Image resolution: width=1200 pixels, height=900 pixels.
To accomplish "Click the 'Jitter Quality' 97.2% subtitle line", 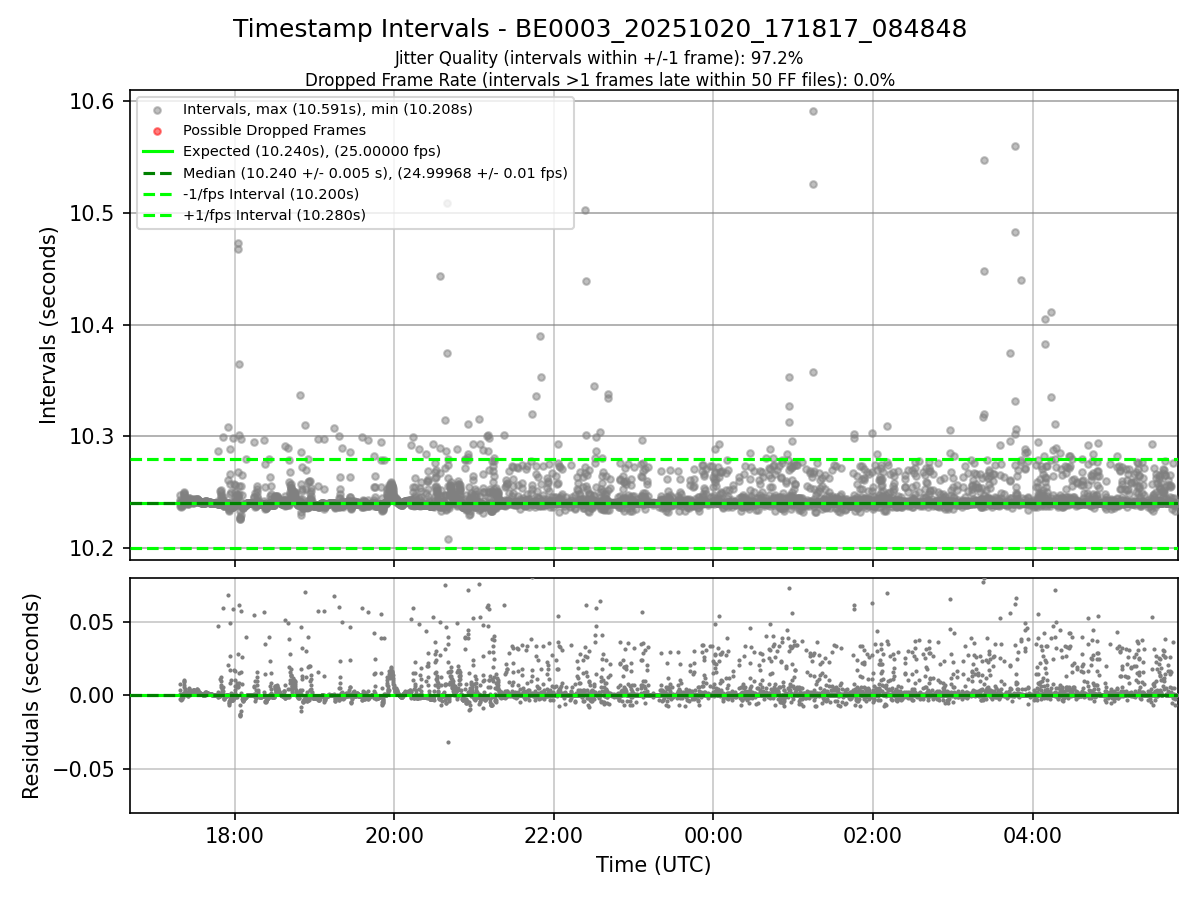I will (x=599, y=58).
